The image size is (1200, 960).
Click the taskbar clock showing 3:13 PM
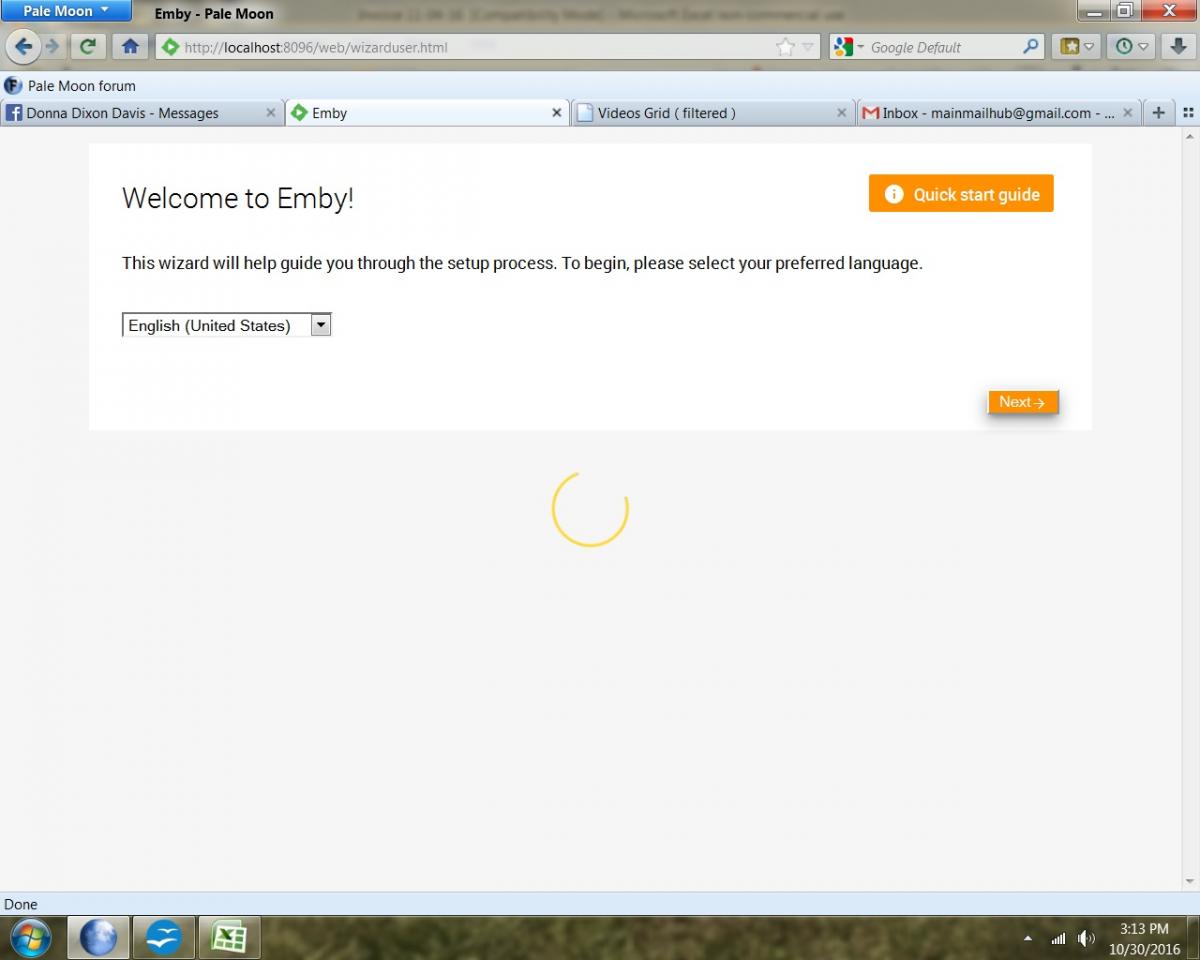click(x=1144, y=939)
